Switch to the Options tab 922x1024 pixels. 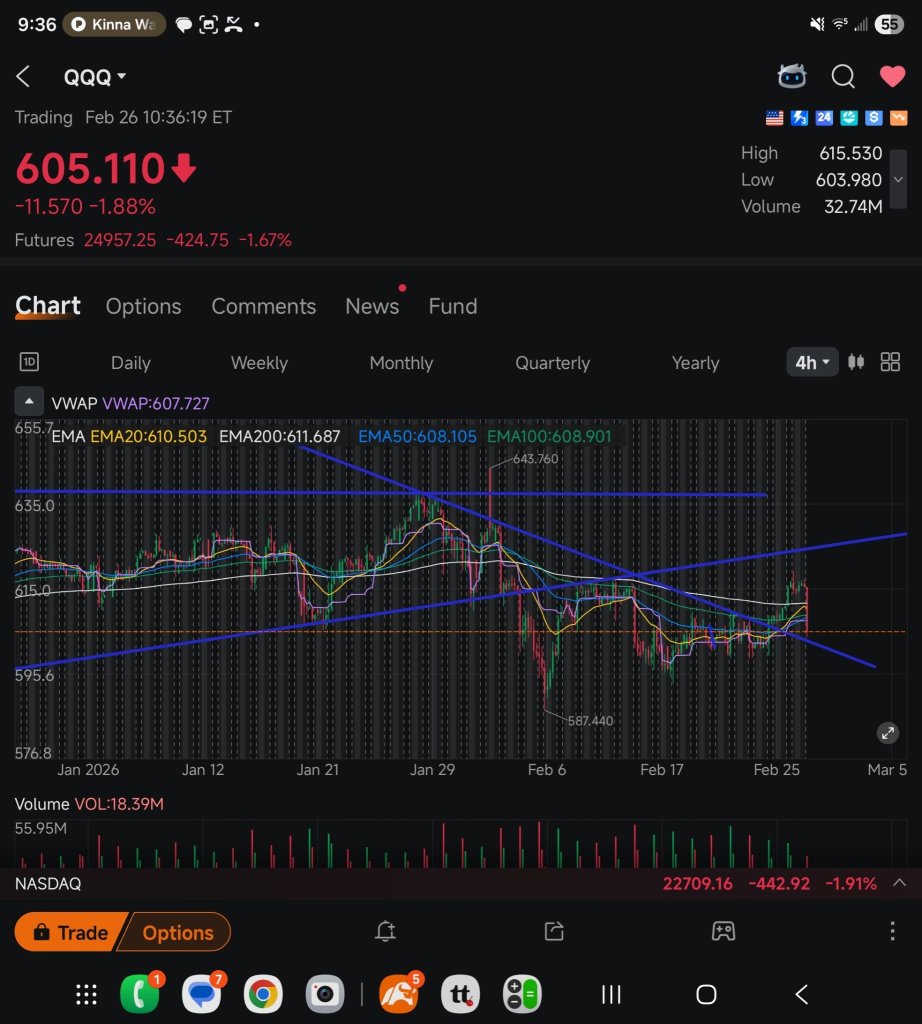(144, 306)
